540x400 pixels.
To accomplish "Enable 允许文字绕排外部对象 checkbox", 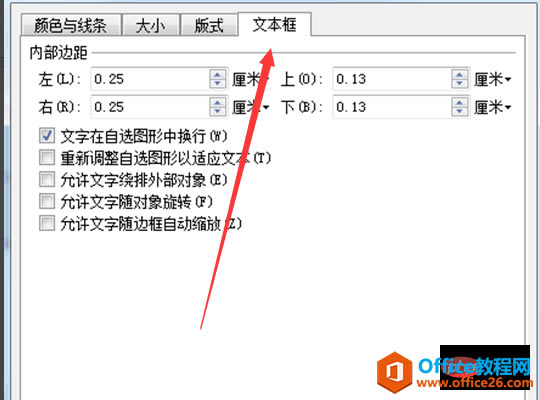I will 47,179.
